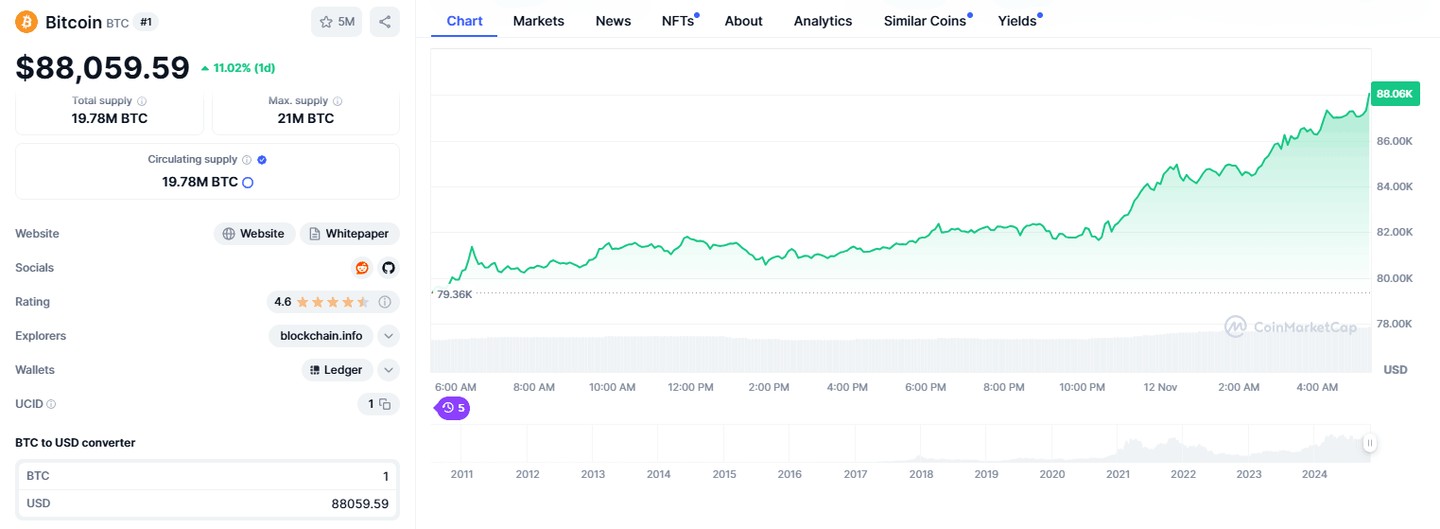Click the 79.36K baseline price label

pos(454,294)
